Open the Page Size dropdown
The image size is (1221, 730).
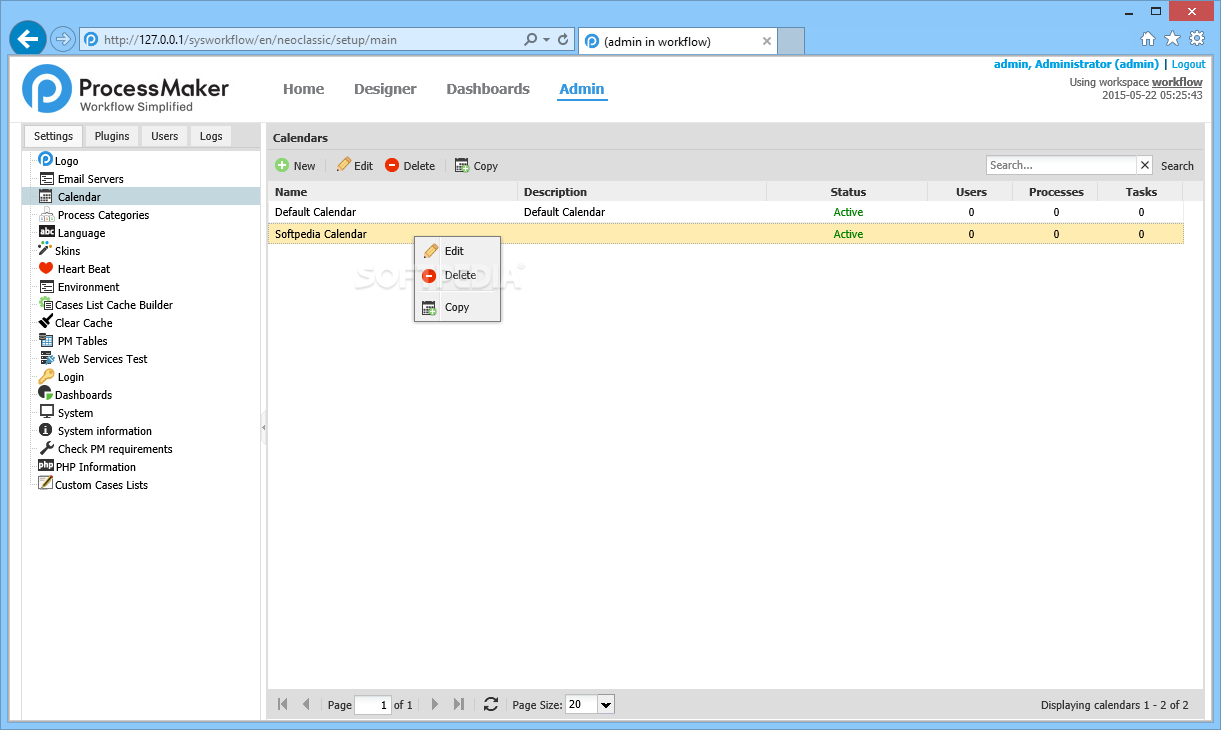click(606, 704)
